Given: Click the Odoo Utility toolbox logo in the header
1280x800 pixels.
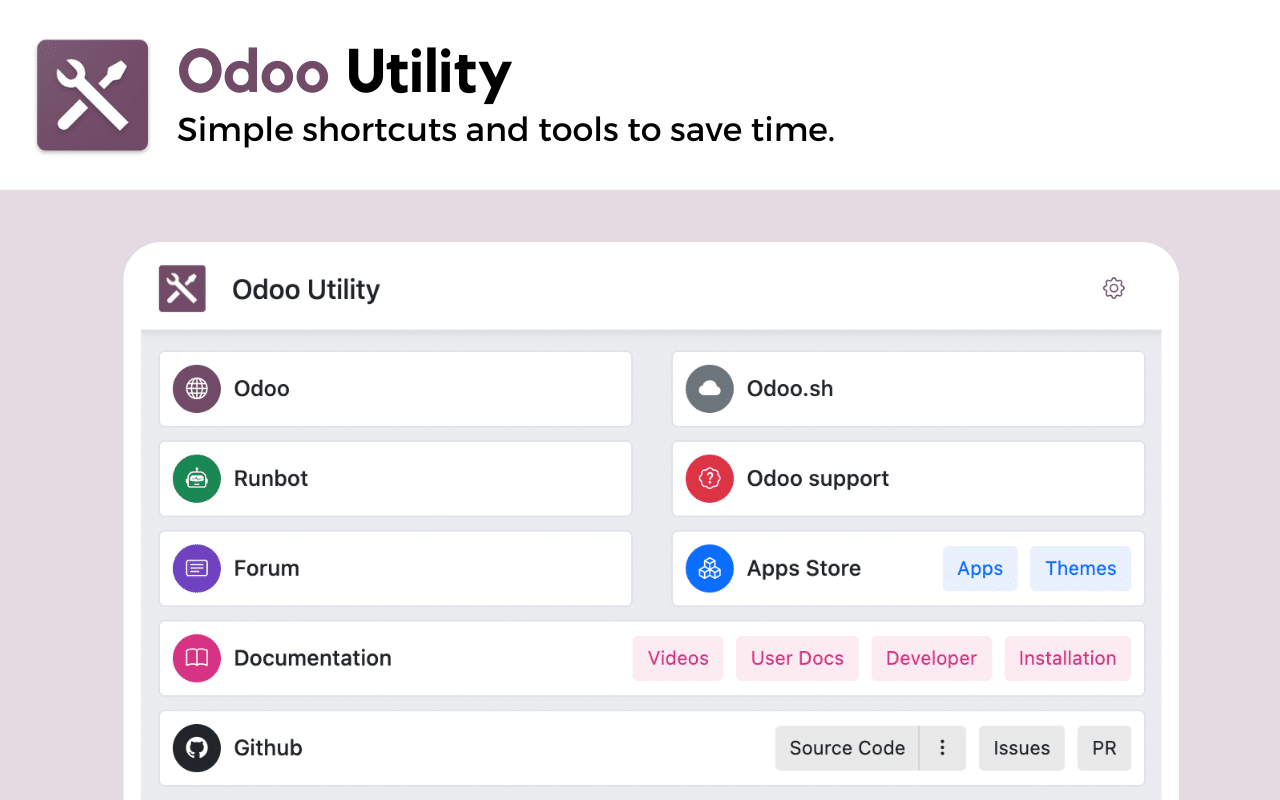Looking at the screenshot, I should click(x=182, y=288).
